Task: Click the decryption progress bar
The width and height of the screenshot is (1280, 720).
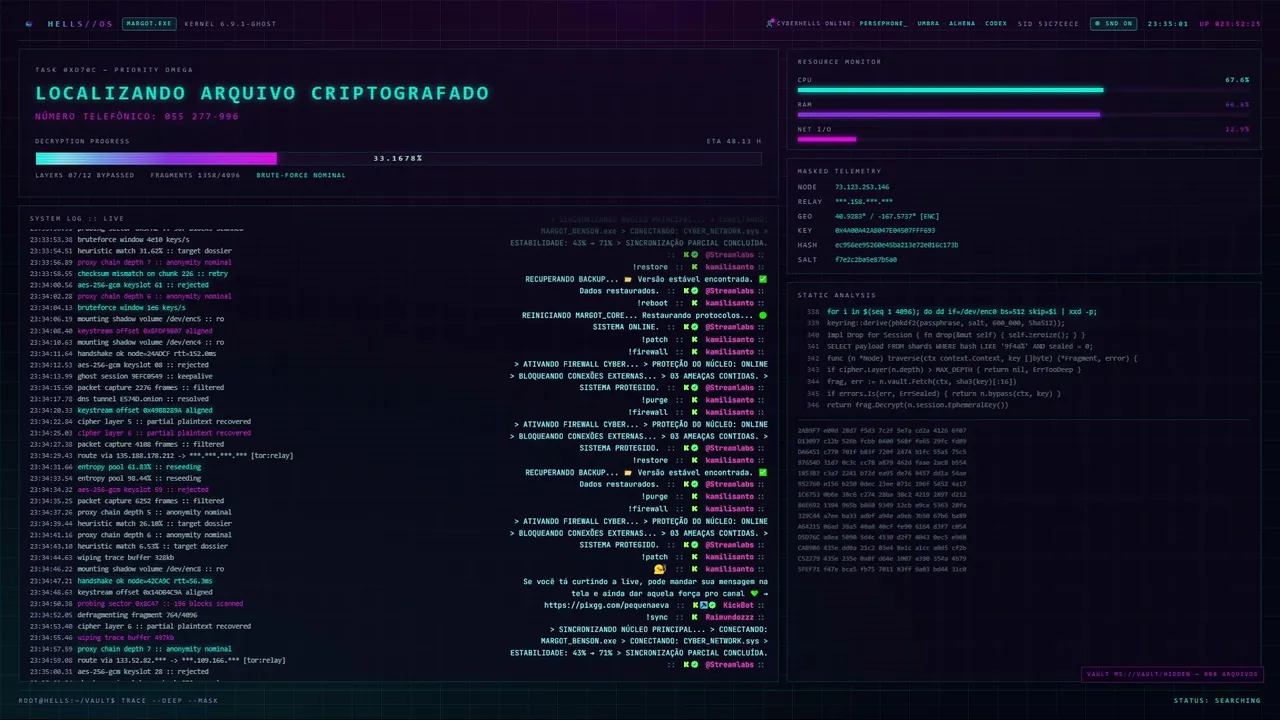Action: (398, 158)
